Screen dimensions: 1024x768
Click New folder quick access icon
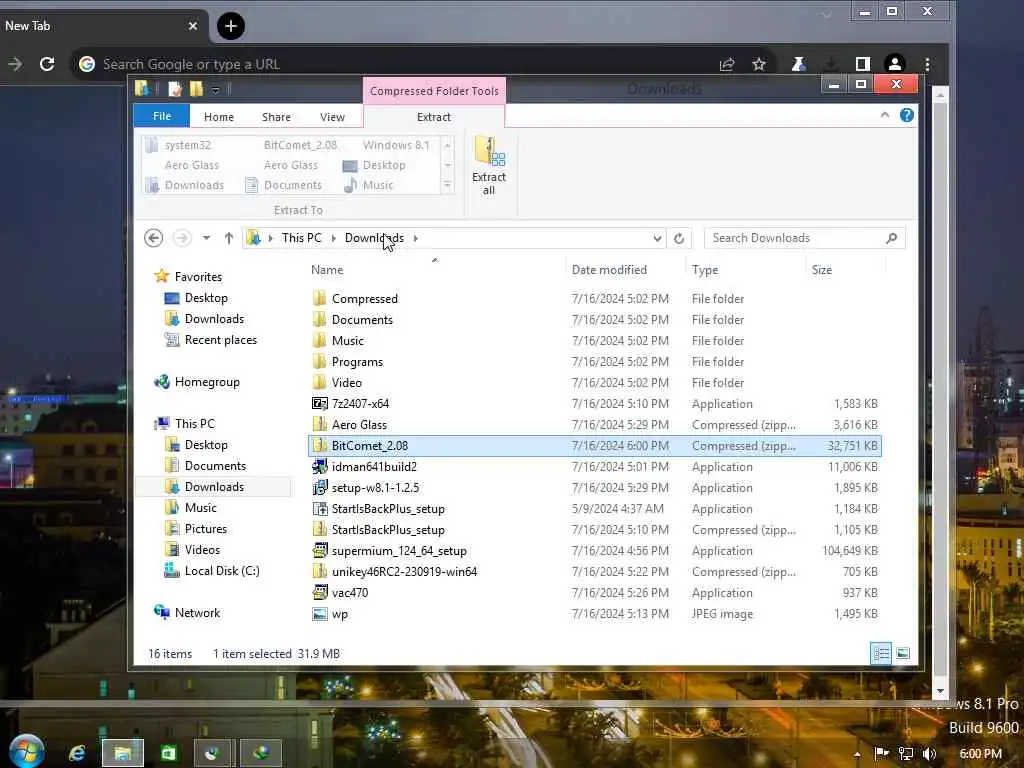(196, 88)
